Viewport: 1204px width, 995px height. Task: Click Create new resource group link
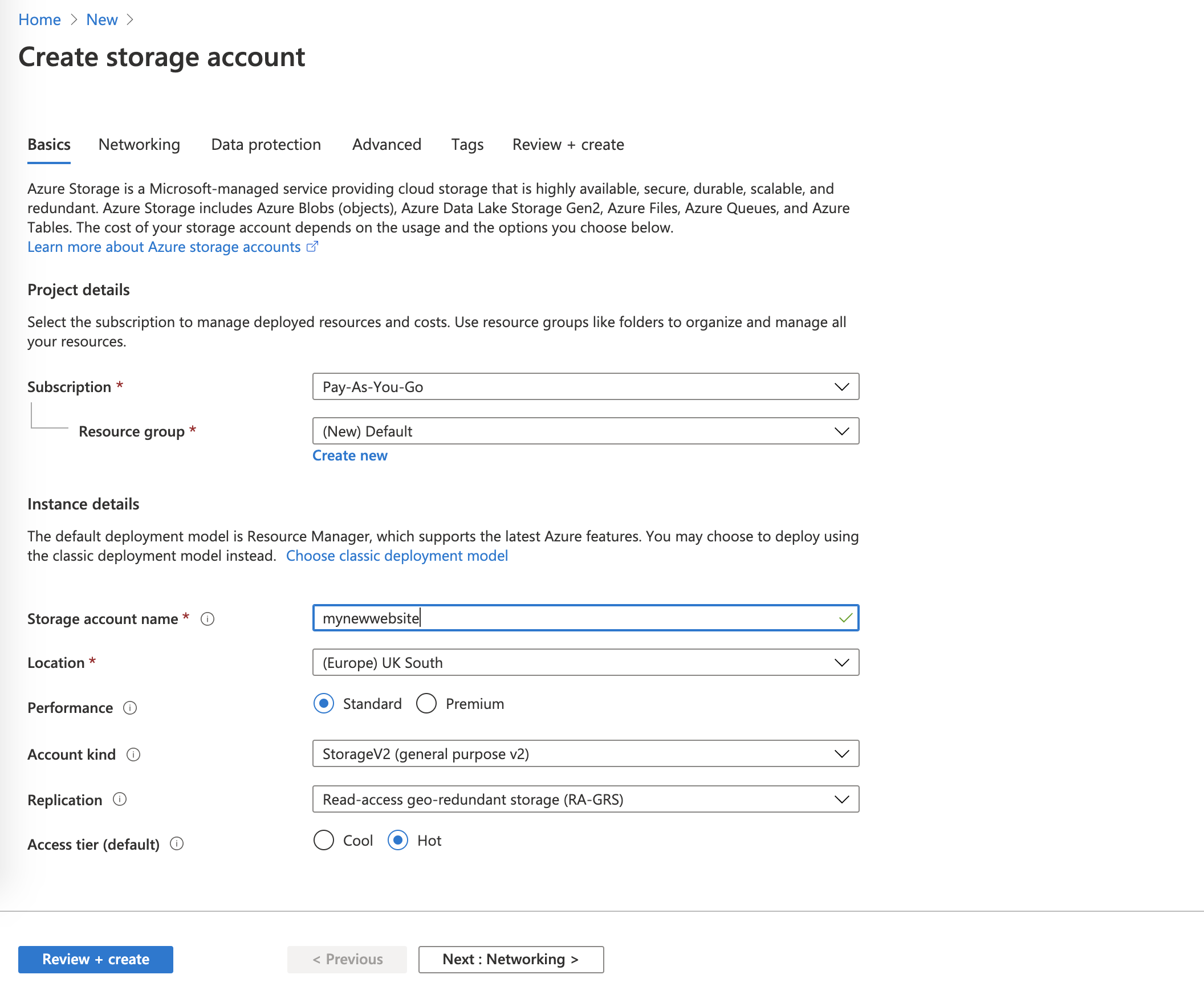(x=349, y=456)
